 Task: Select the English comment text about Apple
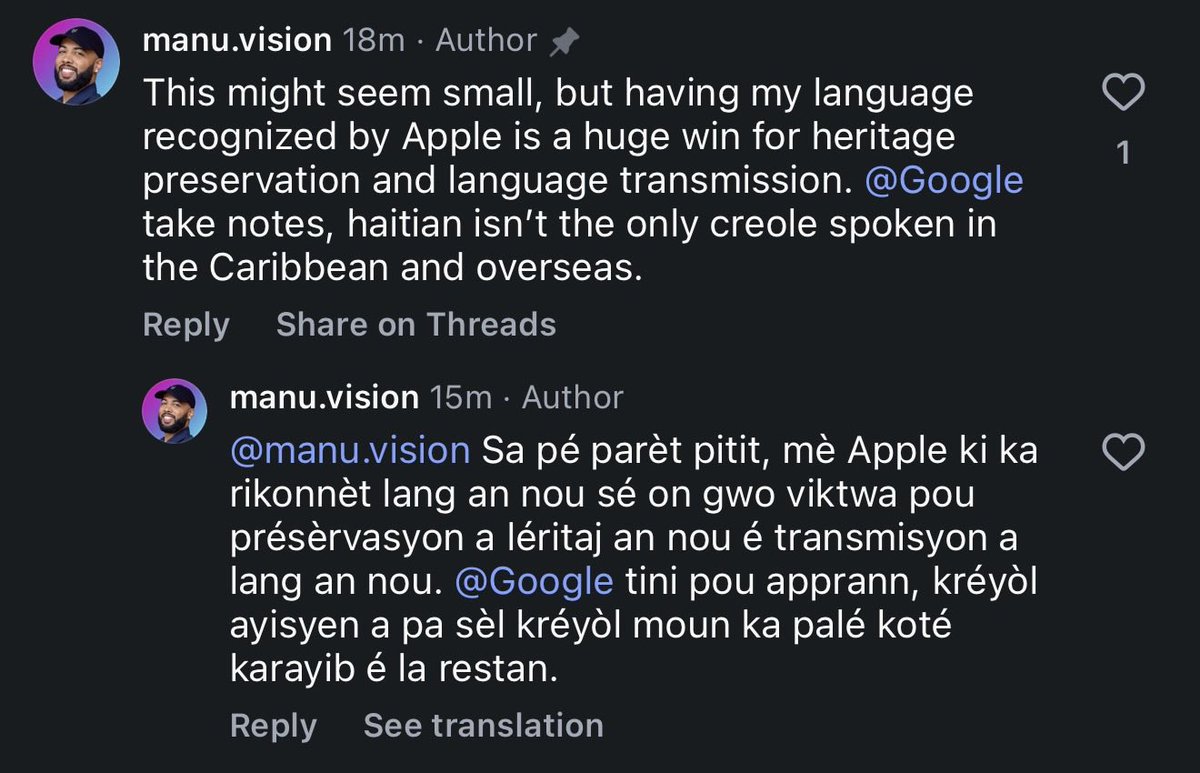coord(583,180)
